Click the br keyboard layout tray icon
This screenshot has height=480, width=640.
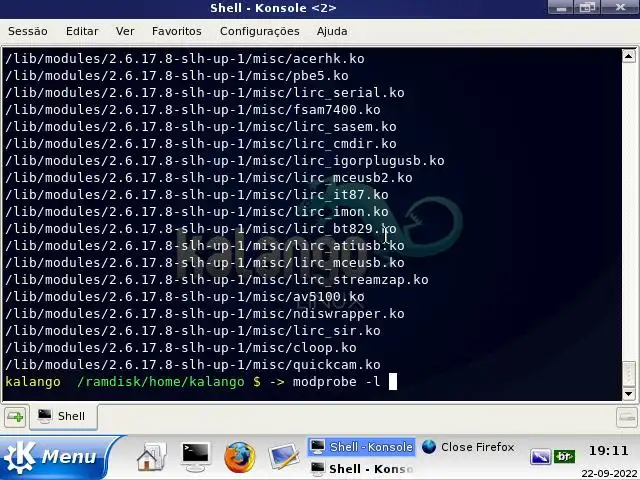(x=564, y=456)
